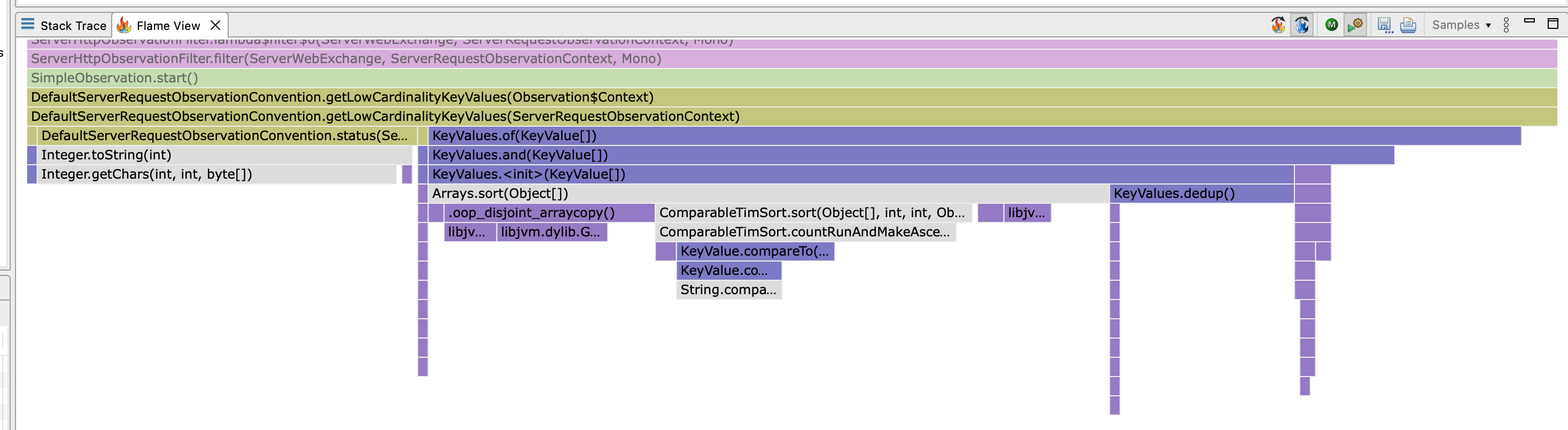This screenshot has width=1568, height=430.
Task: Select DefaultServerRequestObservationConvention.status frame
Action: pyautogui.click(x=227, y=136)
